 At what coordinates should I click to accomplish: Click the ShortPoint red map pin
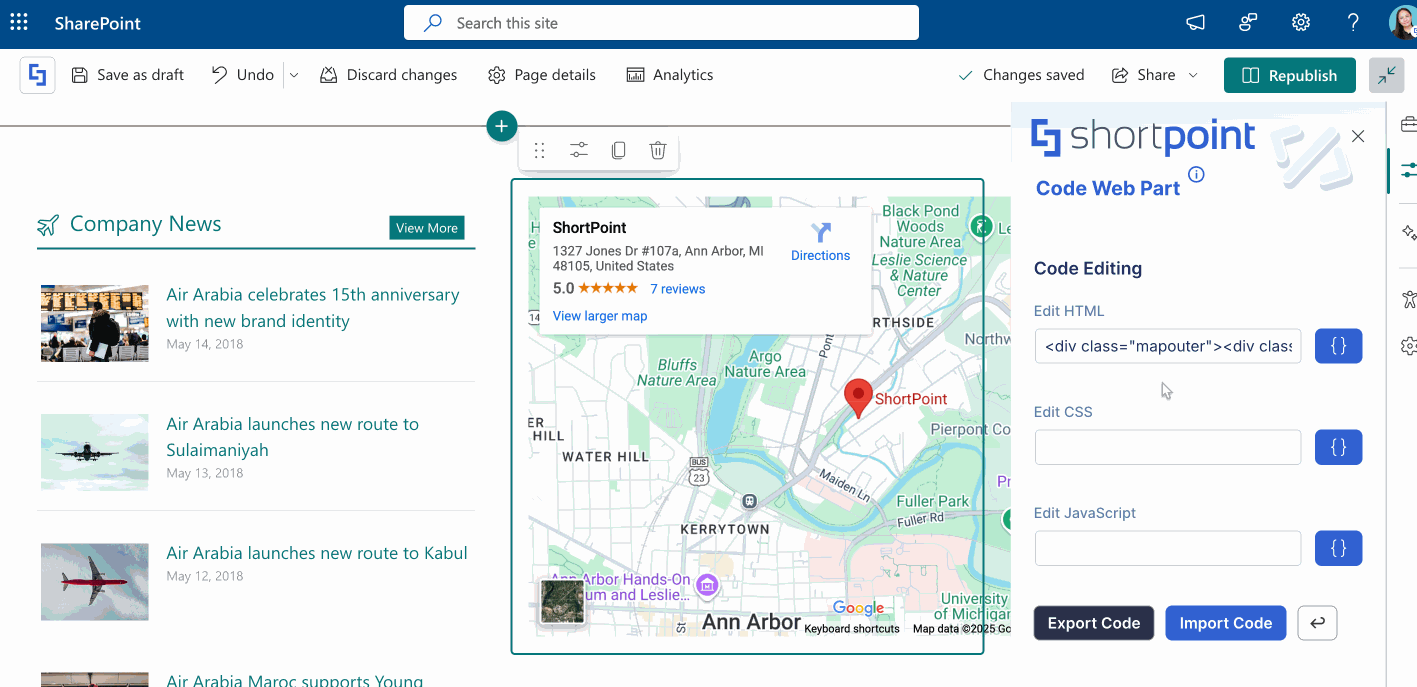tap(857, 398)
